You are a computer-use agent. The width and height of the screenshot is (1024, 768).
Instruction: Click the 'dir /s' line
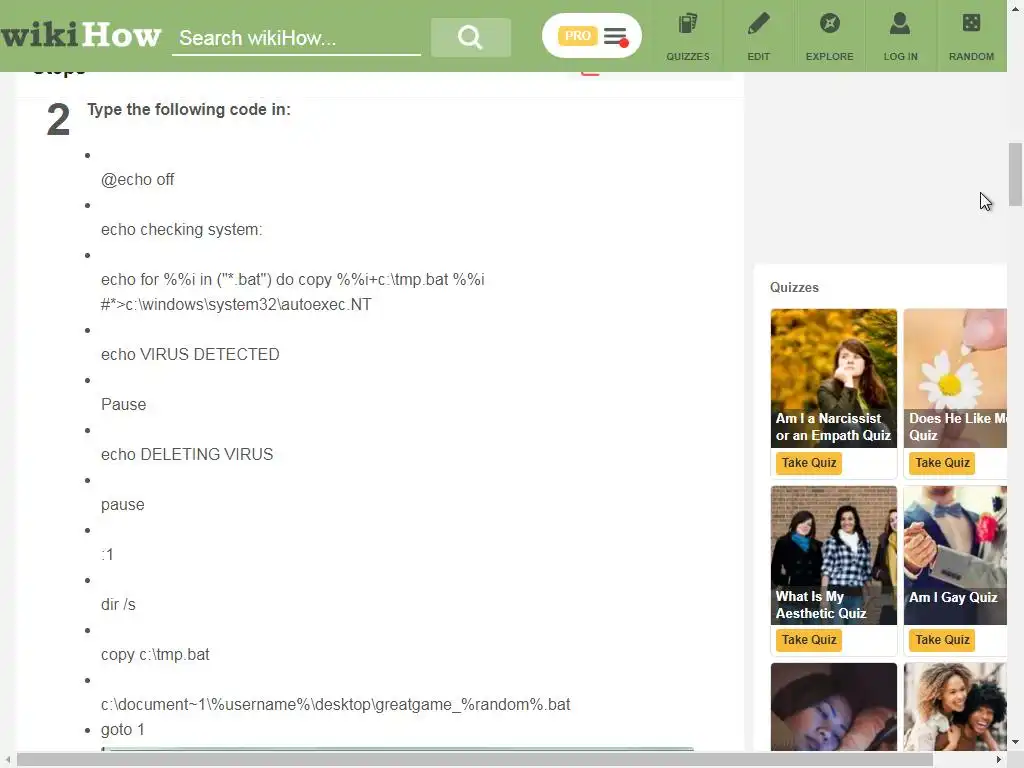118,605
